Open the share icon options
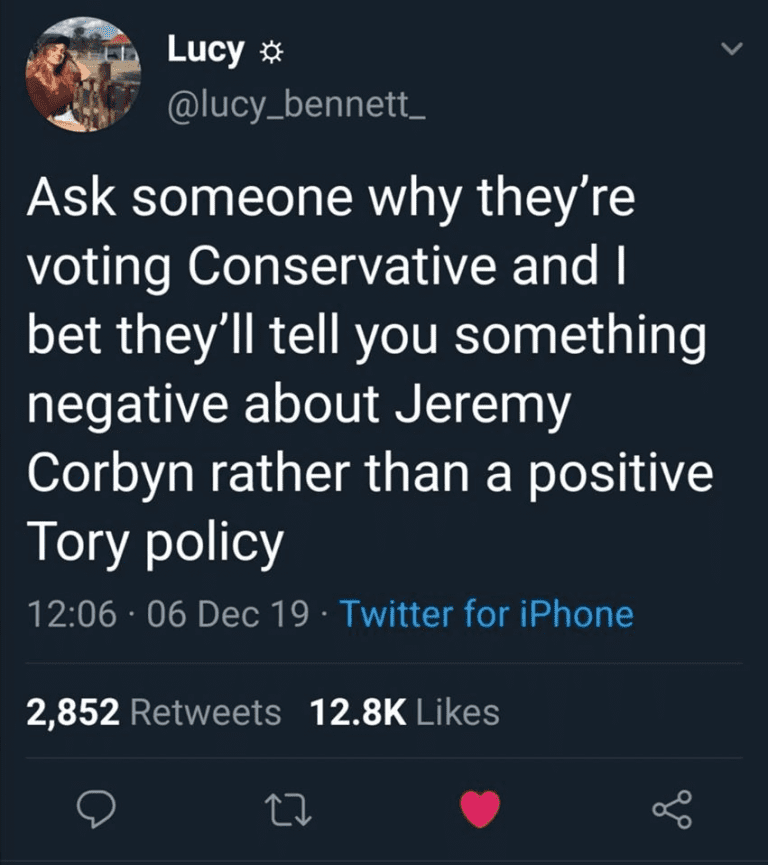 tap(671, 808)
